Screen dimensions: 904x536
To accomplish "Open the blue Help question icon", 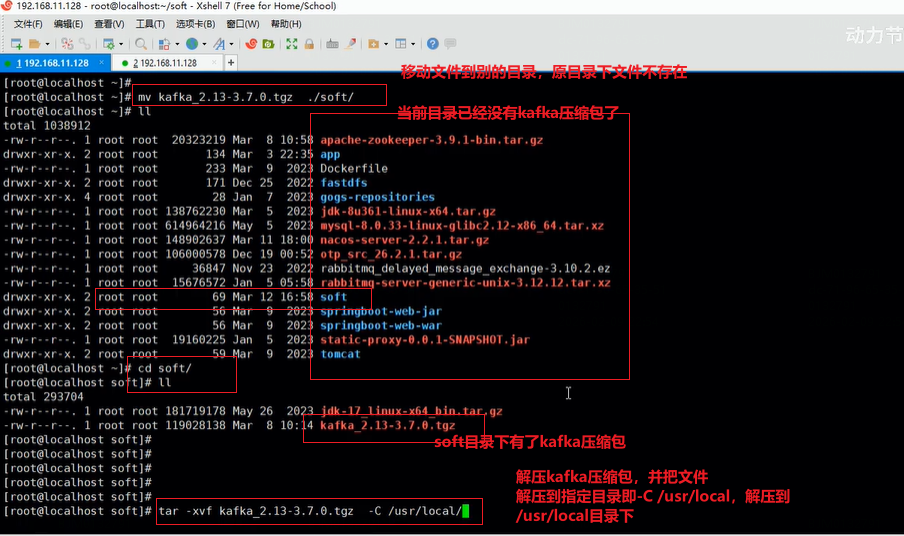I will [x=432, y=44].
